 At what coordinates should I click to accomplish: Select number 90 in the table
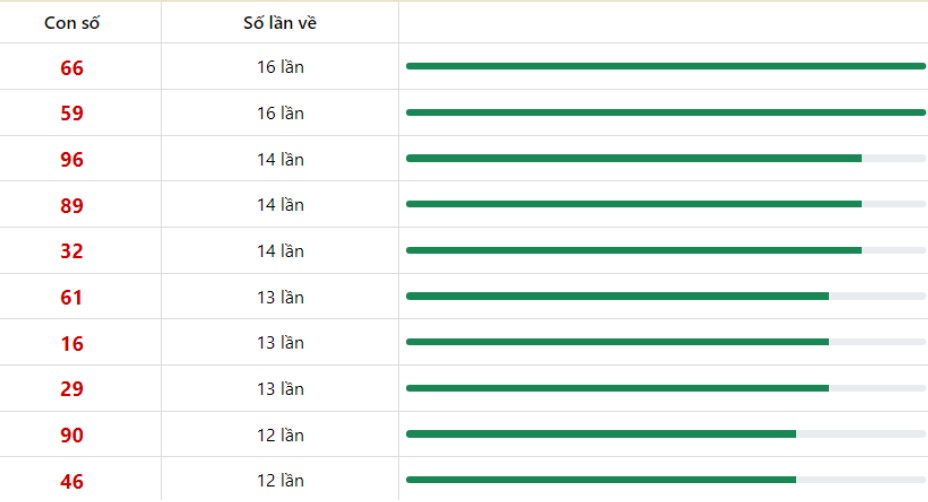click(72, 435)
